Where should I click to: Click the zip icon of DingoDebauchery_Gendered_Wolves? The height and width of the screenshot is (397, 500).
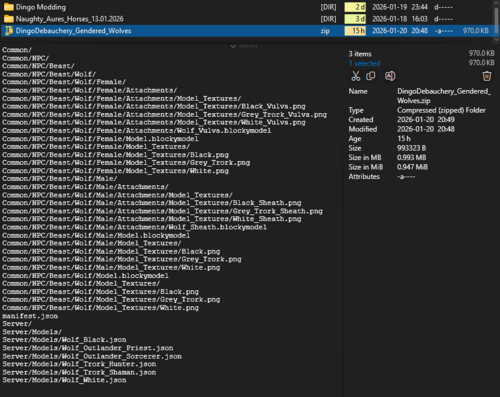[9, 31]
